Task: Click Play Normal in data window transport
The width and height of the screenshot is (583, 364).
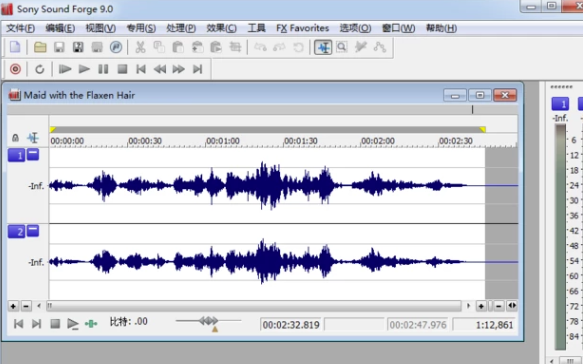Action: [73, 324]
